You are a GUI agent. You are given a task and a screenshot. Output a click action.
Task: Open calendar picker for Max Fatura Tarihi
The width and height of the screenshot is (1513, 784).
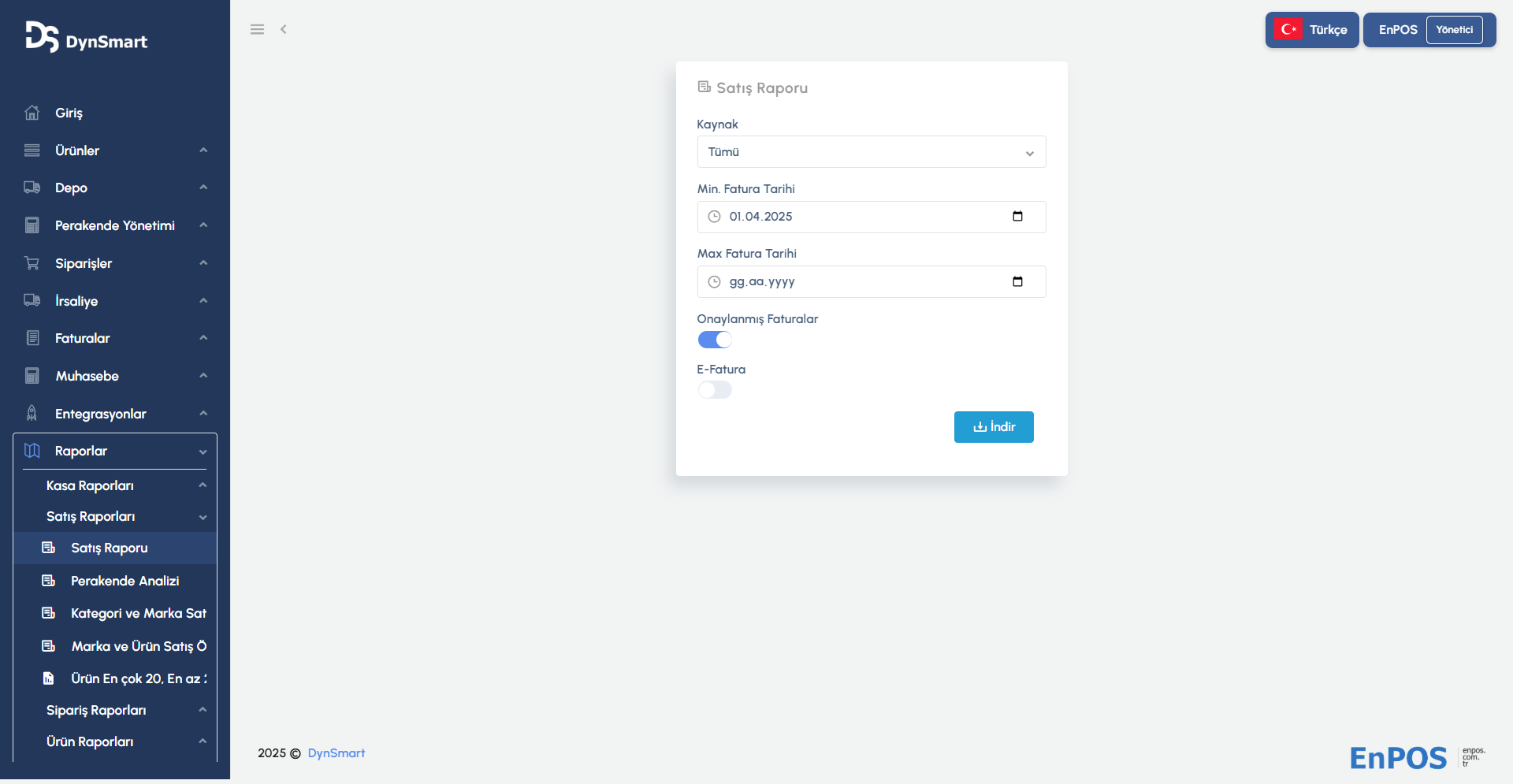click(1017, 282)
